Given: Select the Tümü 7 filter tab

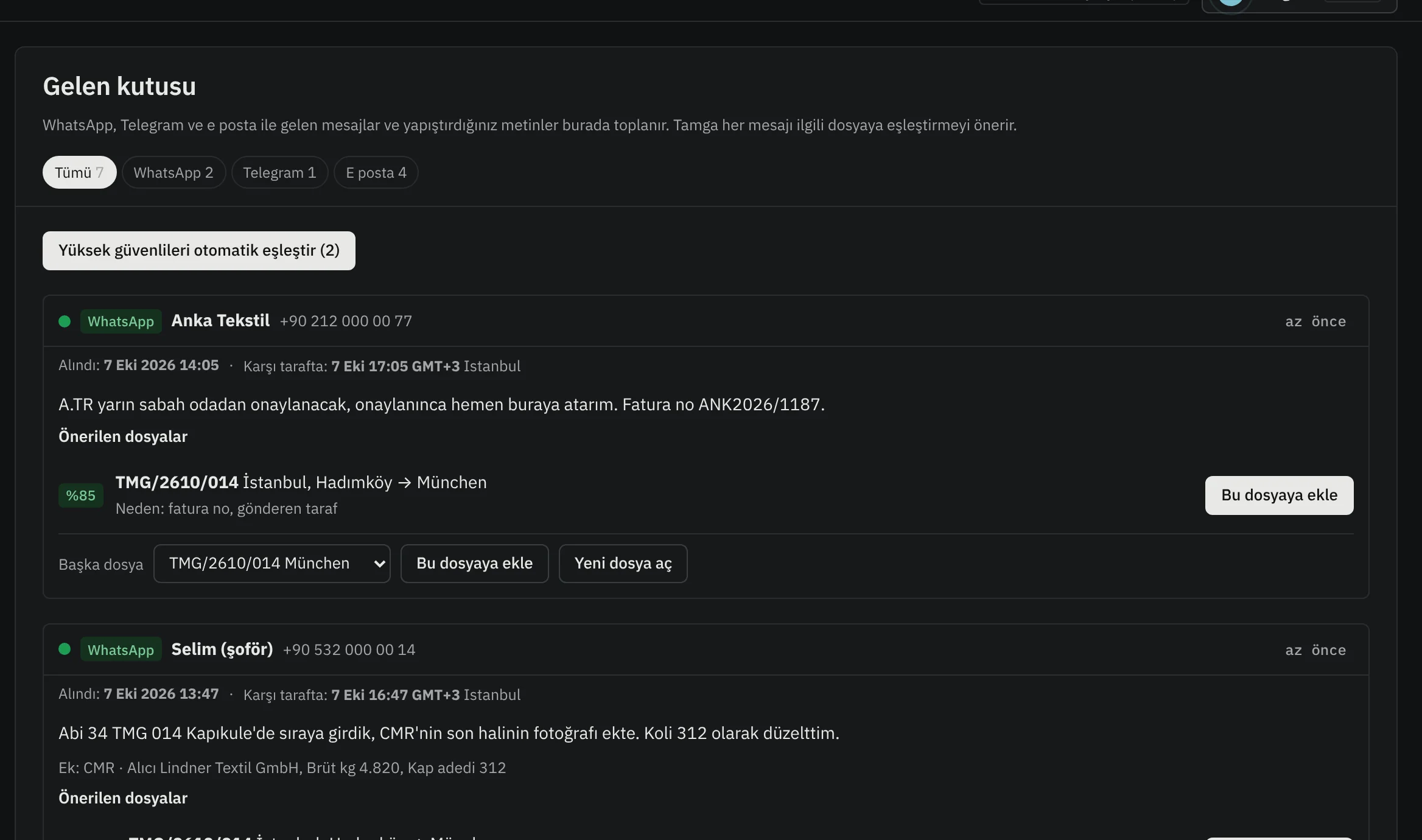Looking at the screenshot, I should click(x=79, y=172).
